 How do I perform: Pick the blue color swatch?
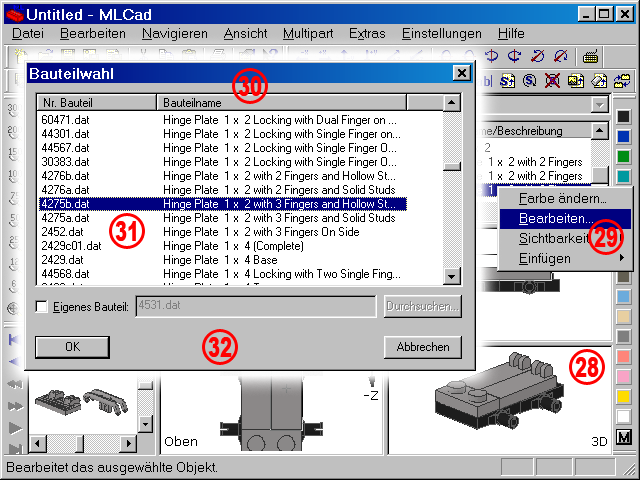pyautogui.click(x=623, y=136)
